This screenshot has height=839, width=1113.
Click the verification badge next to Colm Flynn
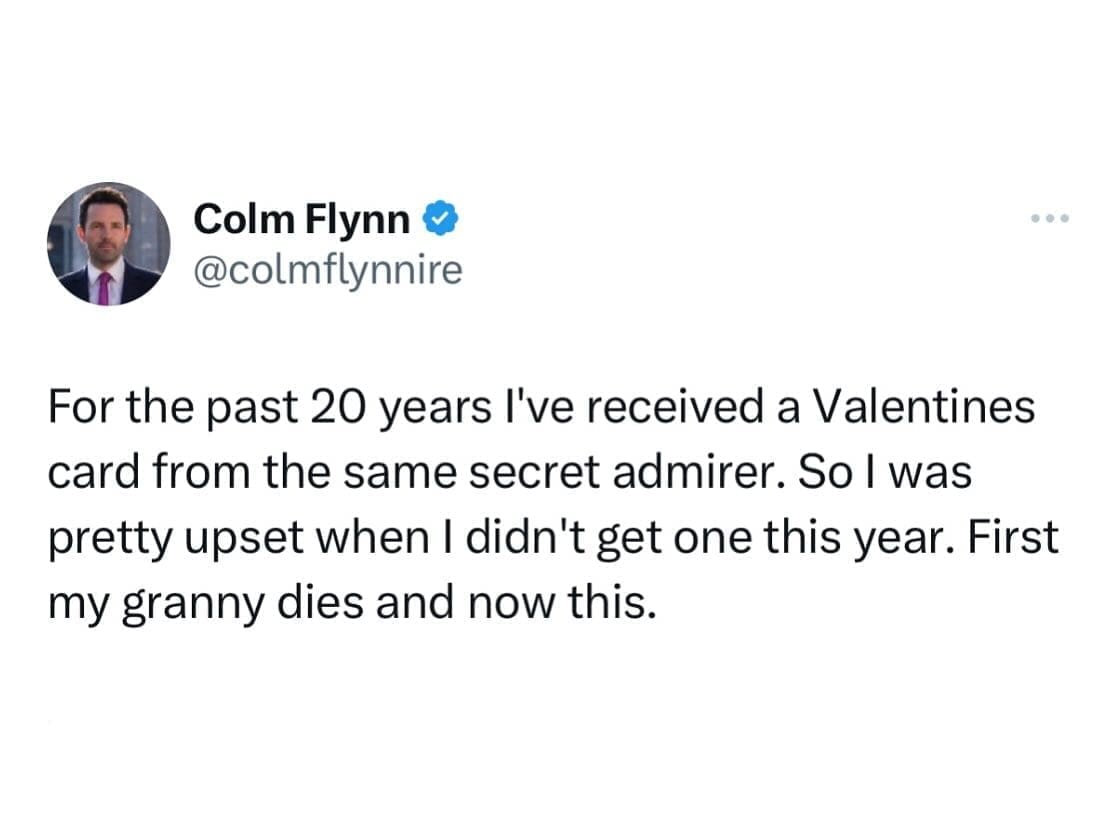click(444, 218)
